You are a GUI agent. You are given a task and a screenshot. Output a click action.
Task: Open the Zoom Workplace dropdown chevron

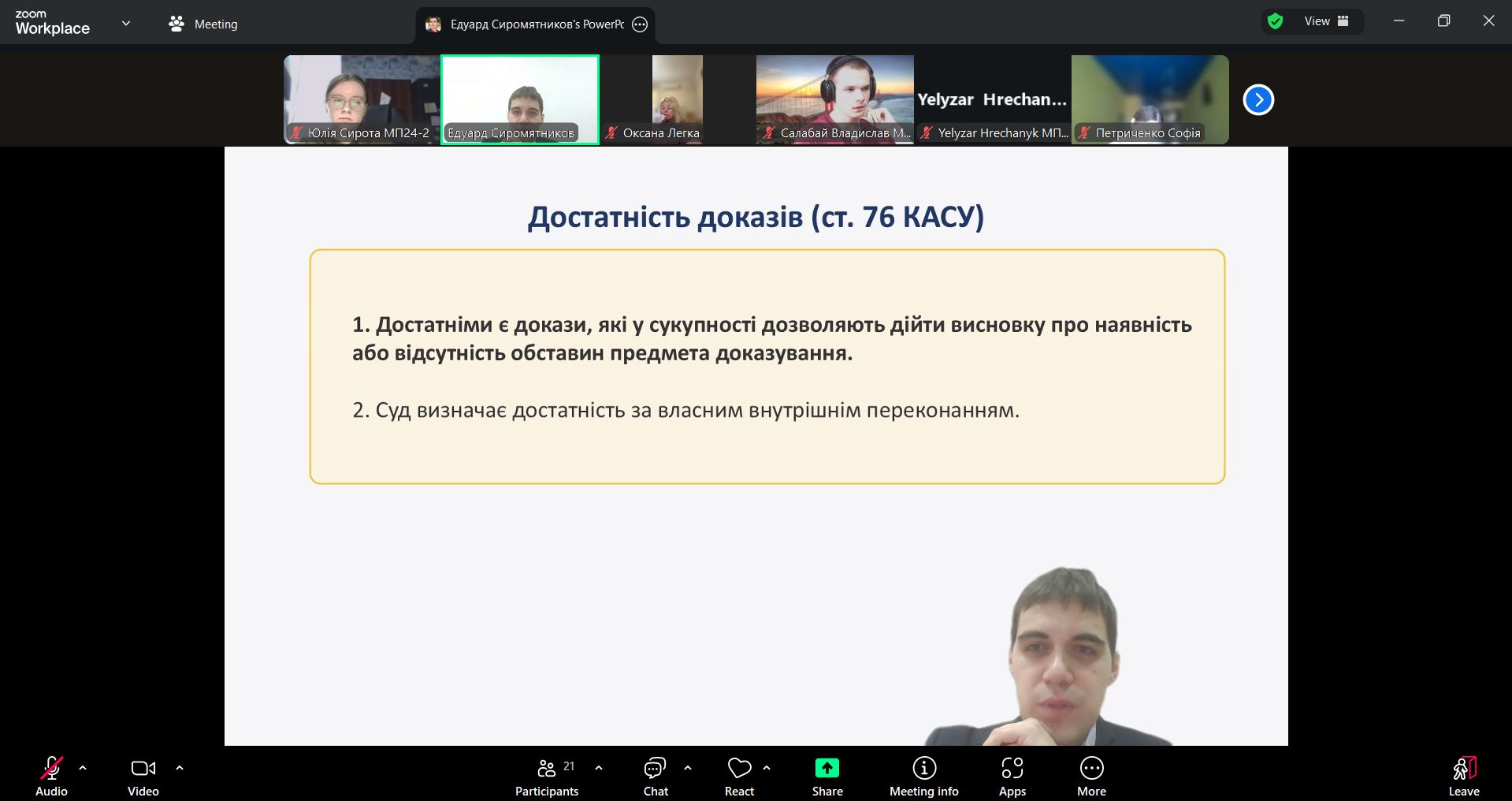[126, 24]
